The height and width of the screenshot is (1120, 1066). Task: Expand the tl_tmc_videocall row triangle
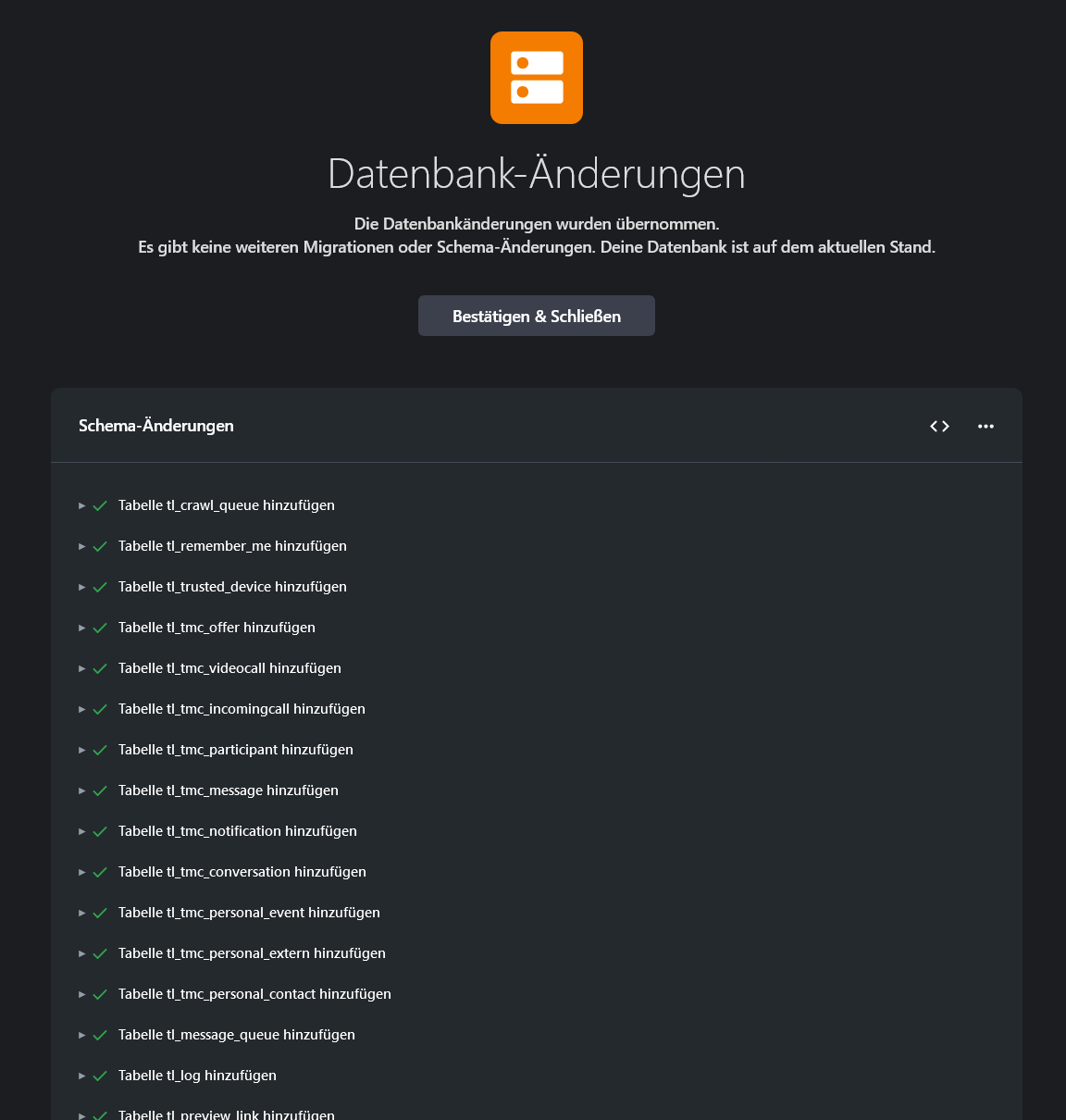tap(82, 668)
